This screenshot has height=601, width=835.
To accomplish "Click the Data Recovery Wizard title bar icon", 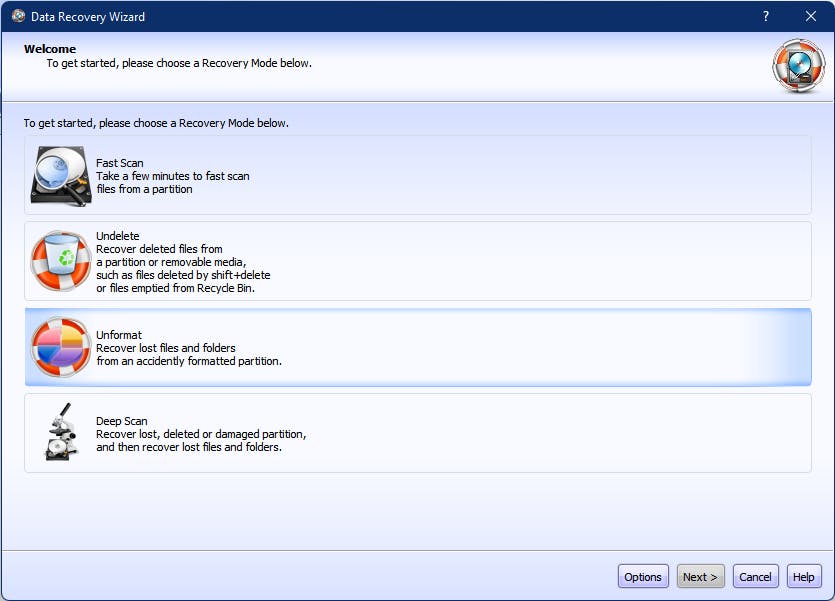I will pos(18,16).
